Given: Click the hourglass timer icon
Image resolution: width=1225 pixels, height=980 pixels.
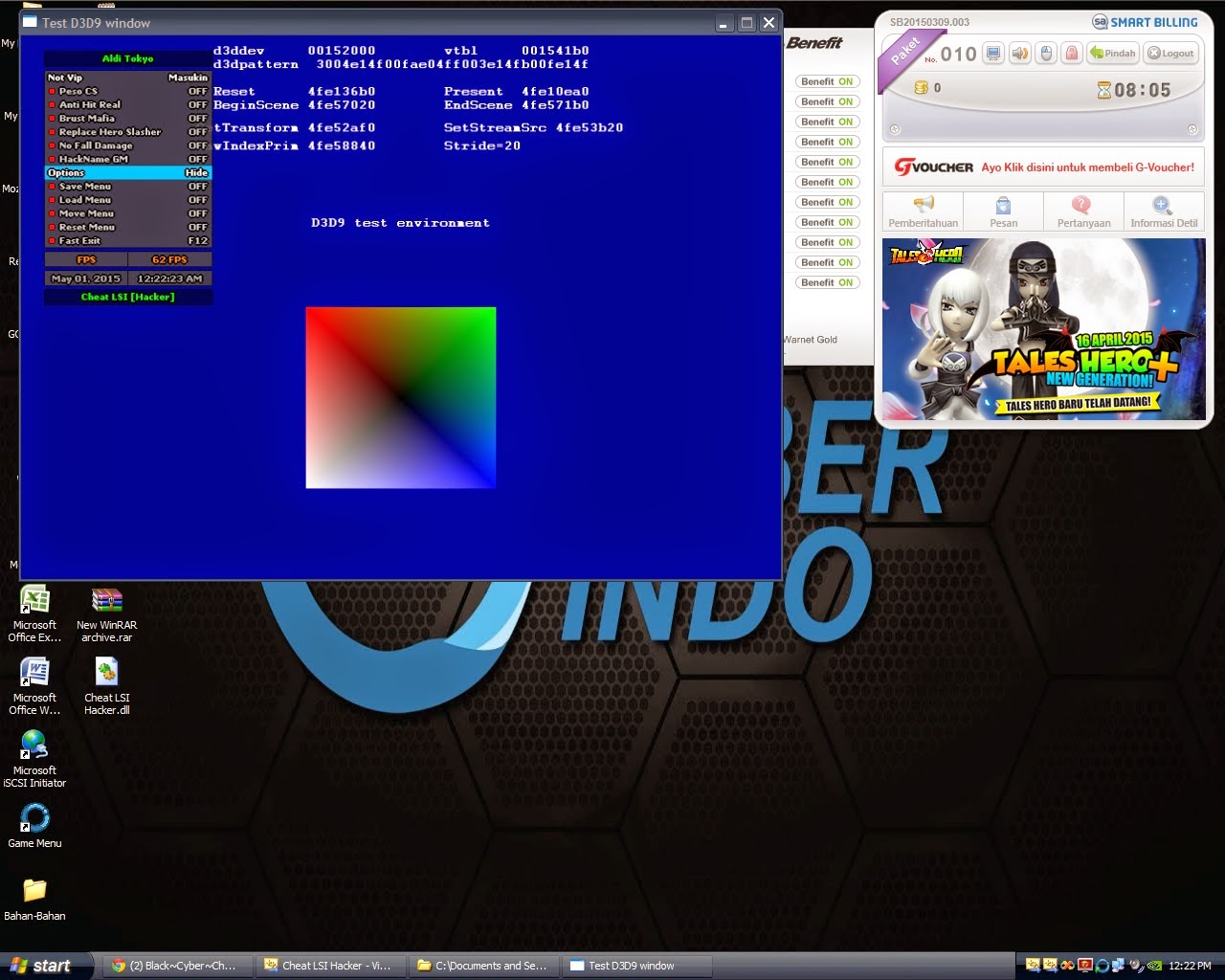Looking at the screenshot, I should tap(1104, 90).
